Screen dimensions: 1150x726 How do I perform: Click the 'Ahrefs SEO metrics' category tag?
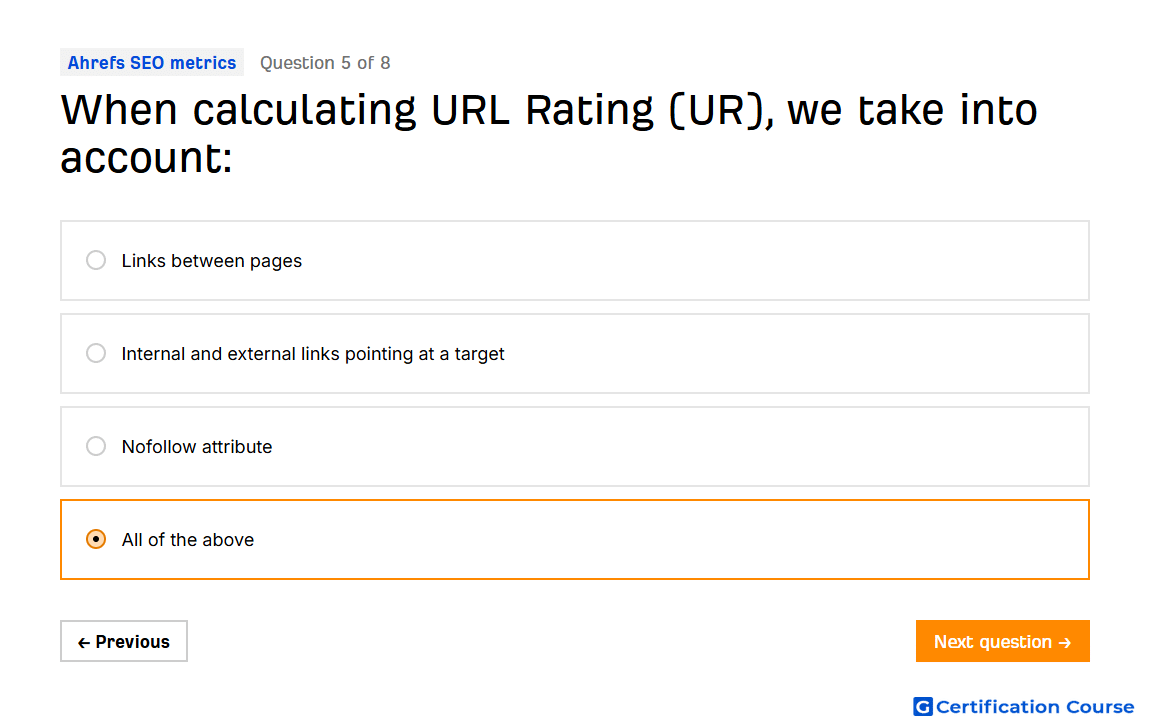[152, 63]
